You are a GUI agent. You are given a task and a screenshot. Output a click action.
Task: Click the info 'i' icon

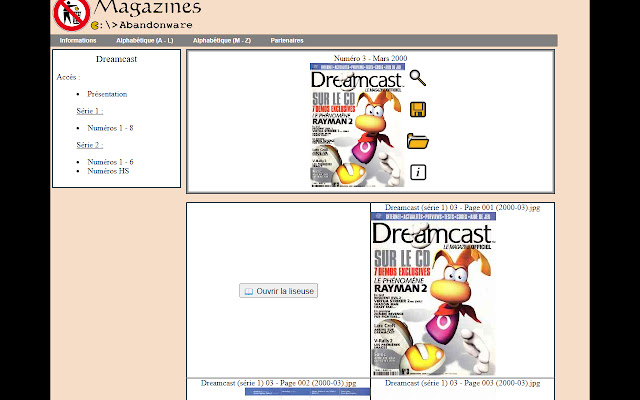click(418, 172)
